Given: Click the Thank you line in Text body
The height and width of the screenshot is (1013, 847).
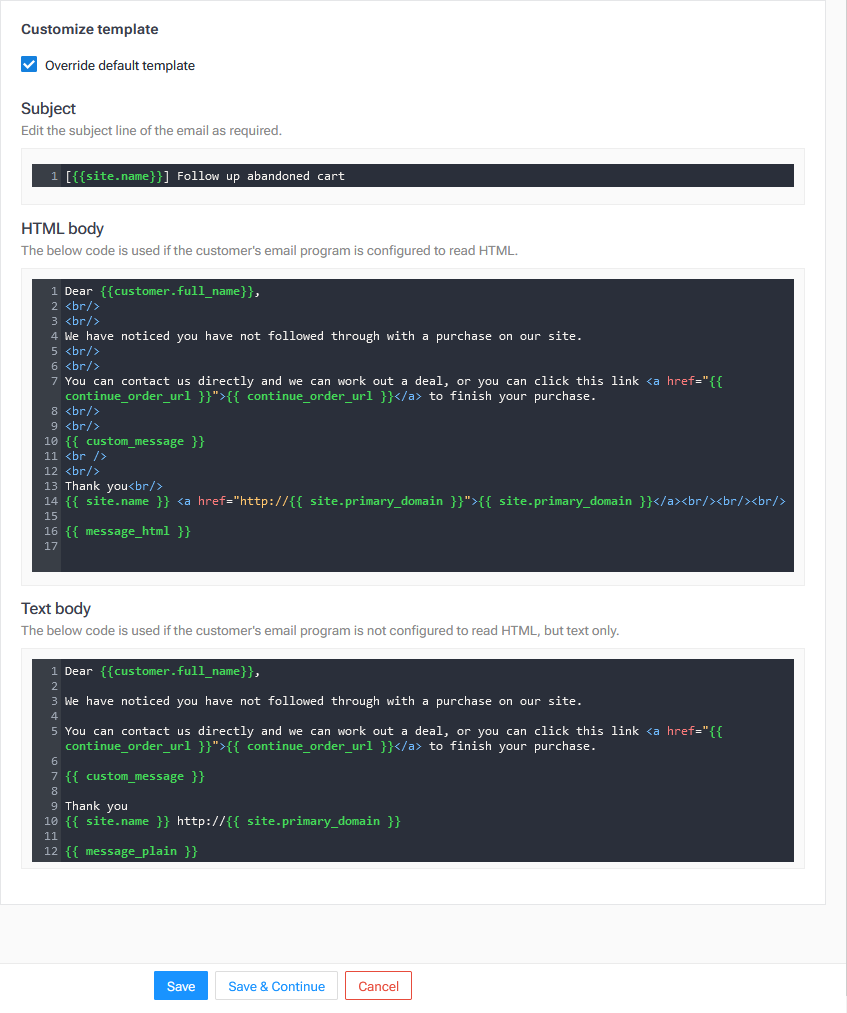Looking at the screenshot, I should click(97, 806).
